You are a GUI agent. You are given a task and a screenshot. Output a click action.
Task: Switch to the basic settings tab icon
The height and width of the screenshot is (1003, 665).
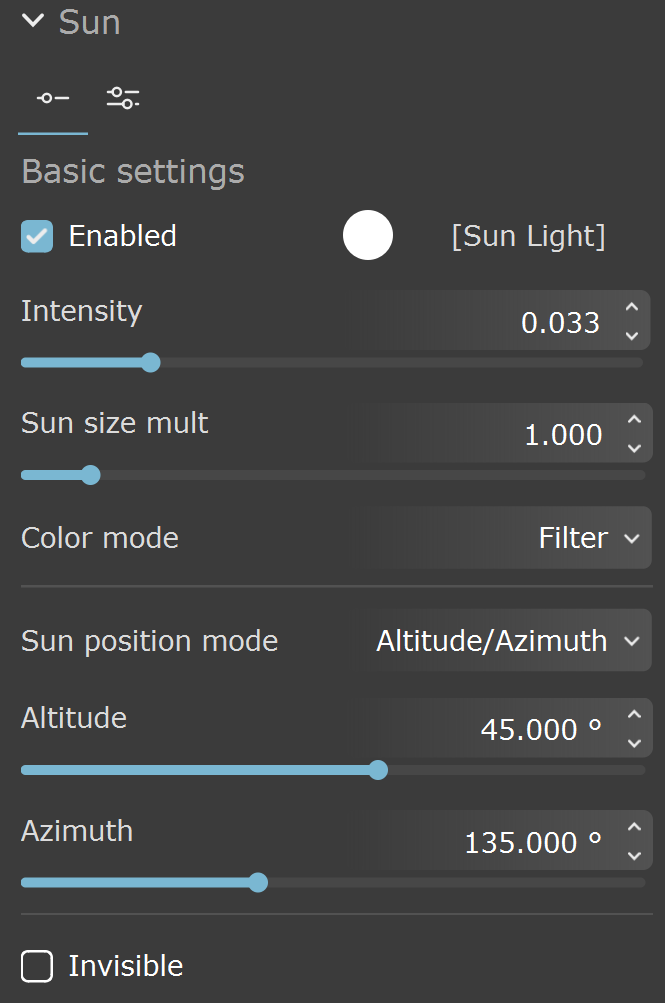(x=53, y=99)
